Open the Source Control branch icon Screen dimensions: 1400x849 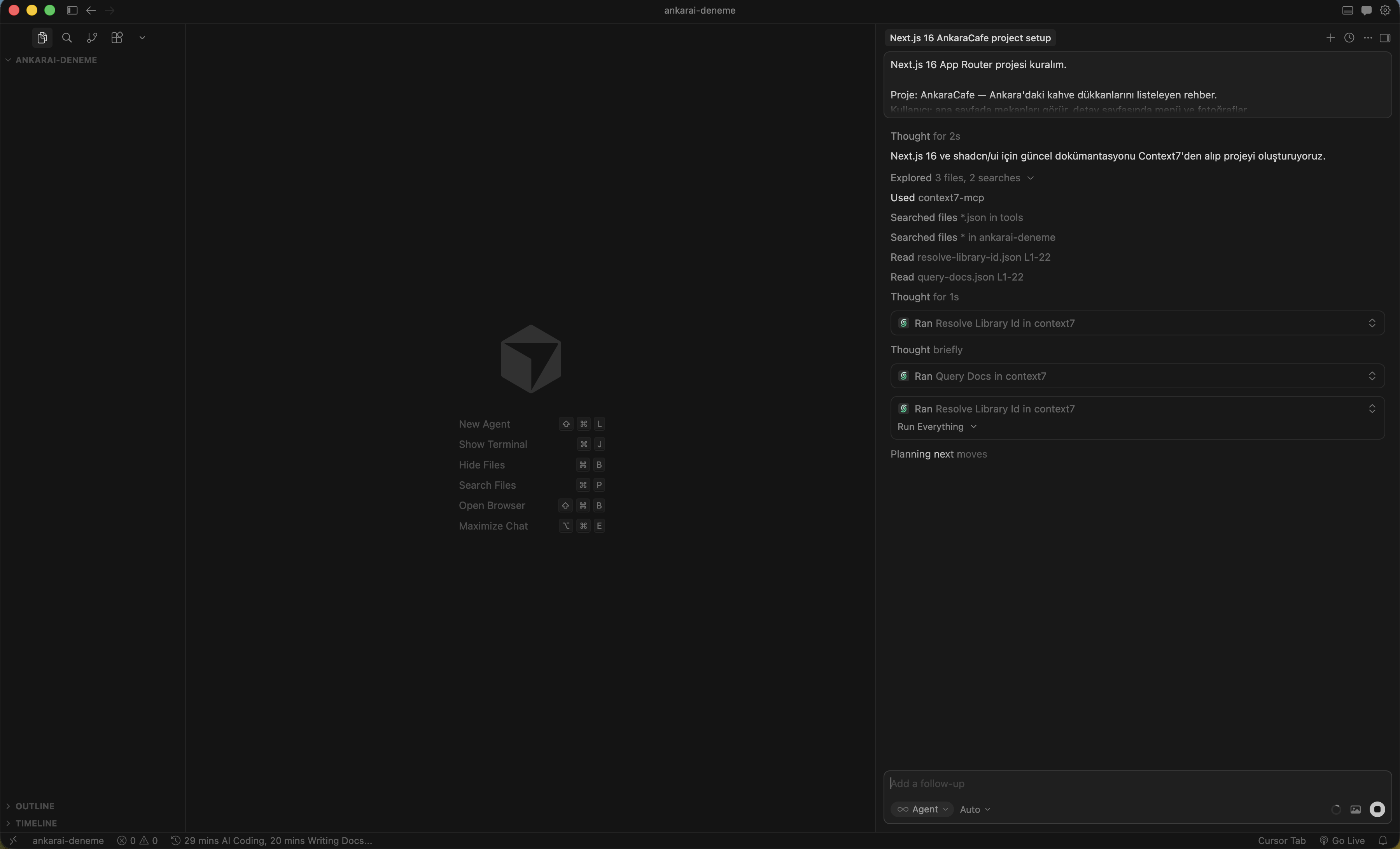click(91, 37)
